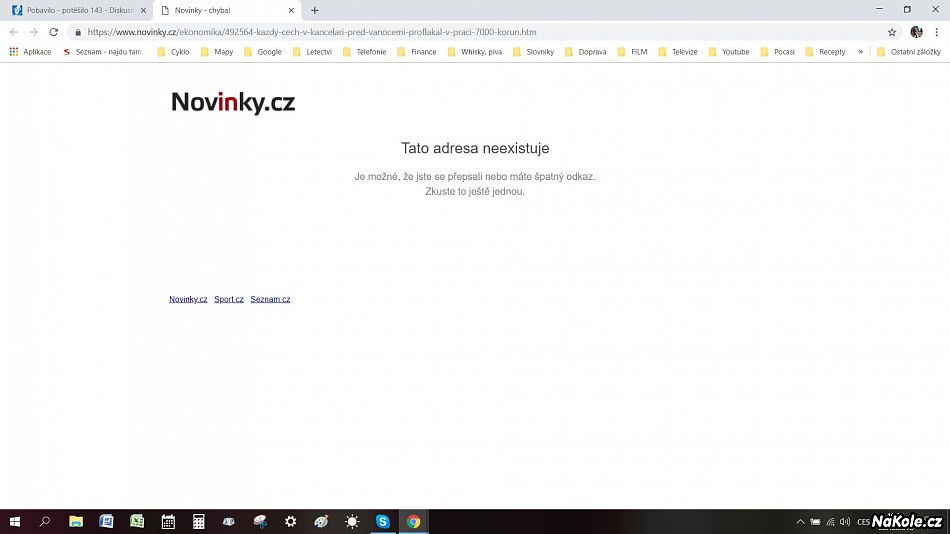Viewport: 950px width, 534px height.
Task: Open the Youtube bookmarks folder
Action: (x=729, y=52)
